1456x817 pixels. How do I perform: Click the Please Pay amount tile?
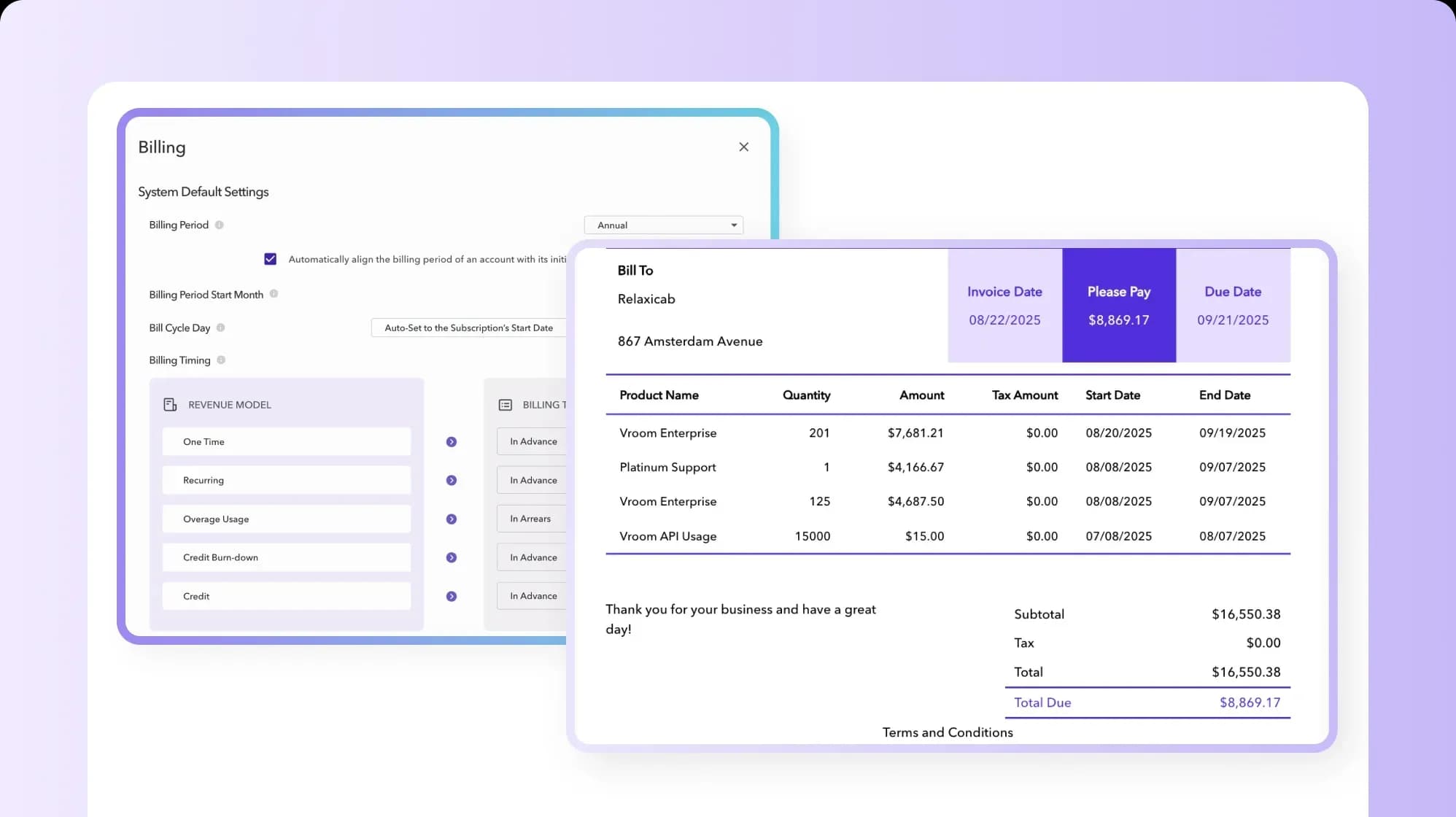pos(1118,306)
